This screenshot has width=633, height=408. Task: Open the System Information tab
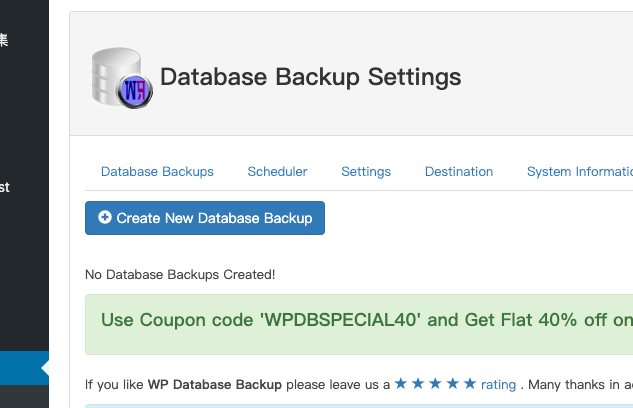[579, 171]
